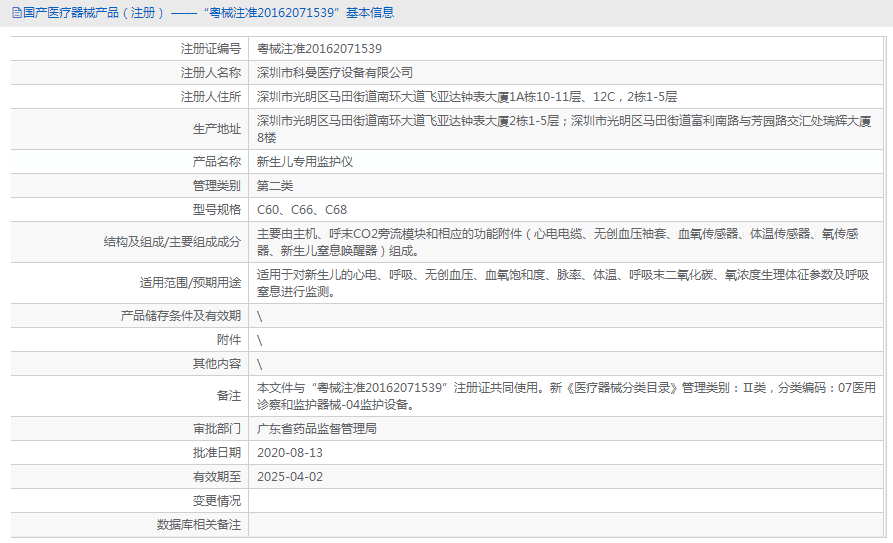
Task: Click the 其他内容 label
Action: pos(217,364)
